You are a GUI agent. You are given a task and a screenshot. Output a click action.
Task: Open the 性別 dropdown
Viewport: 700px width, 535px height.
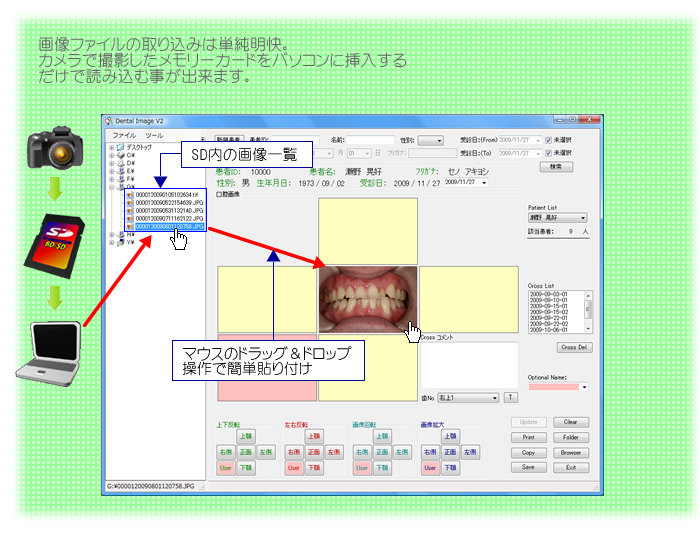pos(431,141)
